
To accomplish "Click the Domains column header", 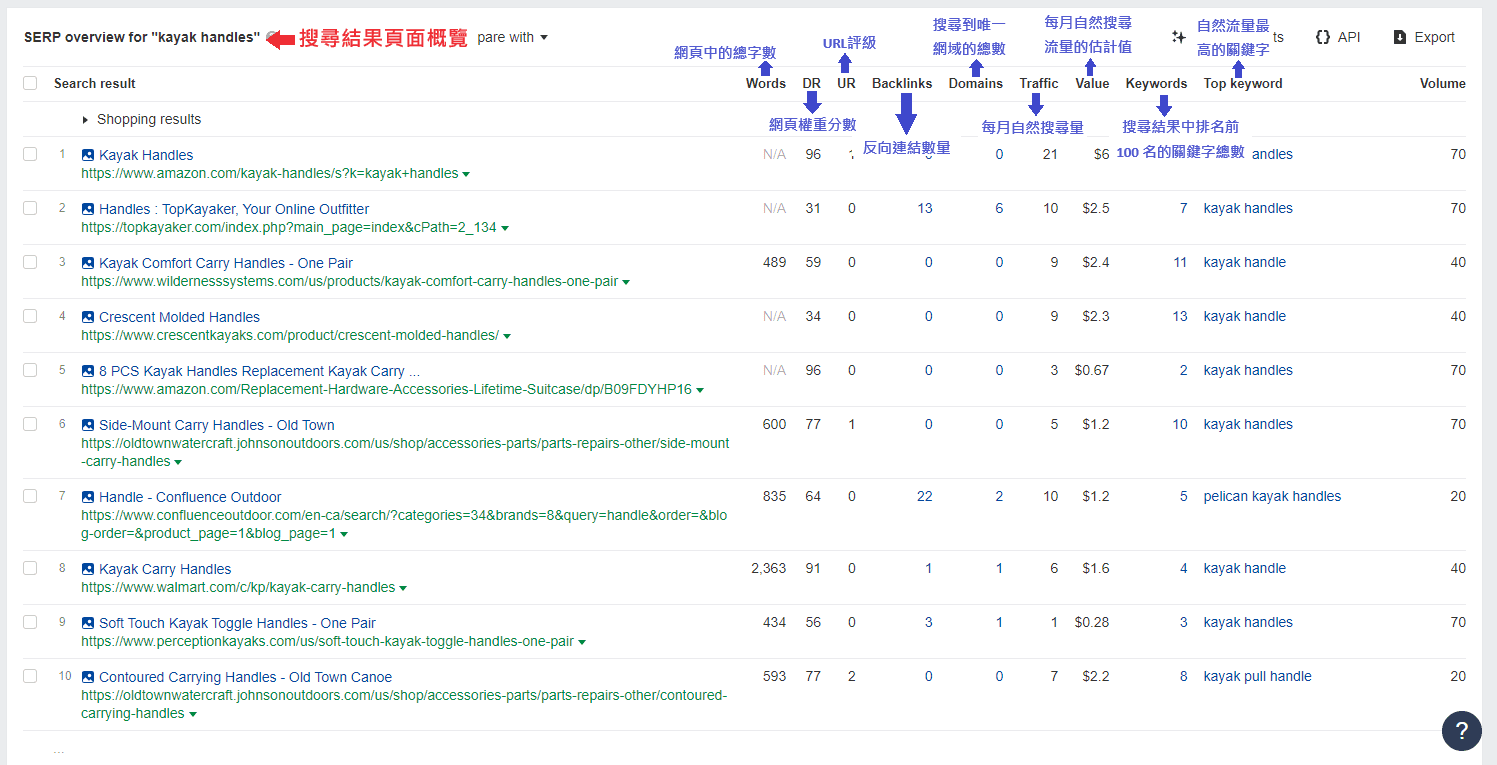I will pos(976,83).
